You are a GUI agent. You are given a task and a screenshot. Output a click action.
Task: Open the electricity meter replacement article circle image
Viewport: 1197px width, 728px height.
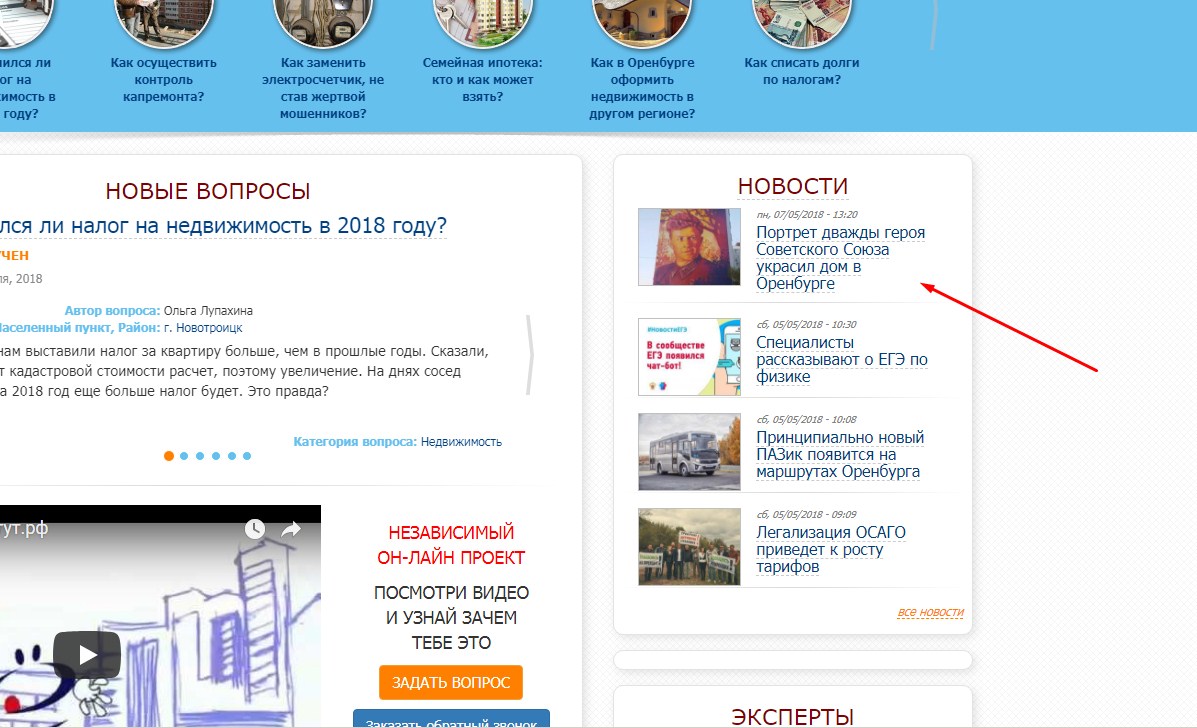click(x=323, y=20)
